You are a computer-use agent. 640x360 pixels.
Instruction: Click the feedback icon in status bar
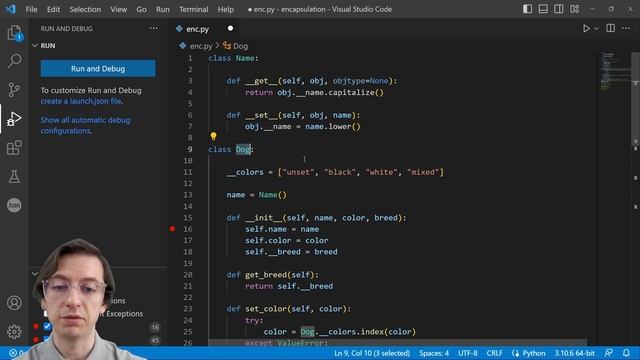click(609, 353)
